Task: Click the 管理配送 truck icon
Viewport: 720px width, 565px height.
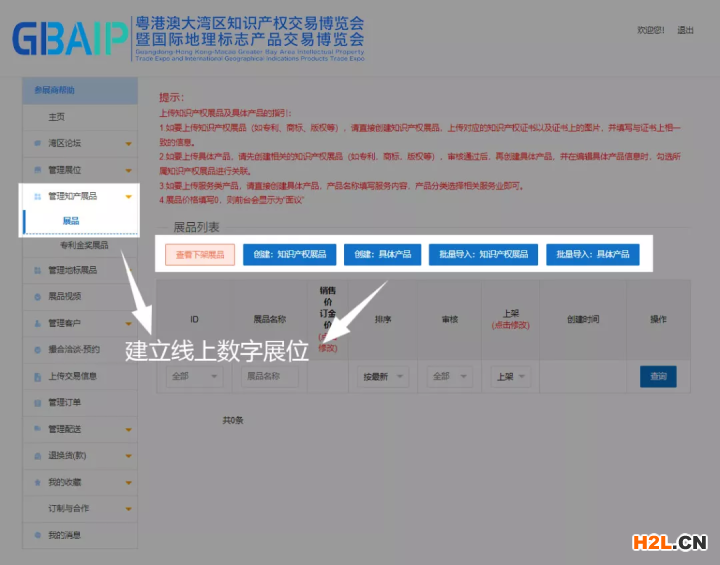Action: (38, 429)
